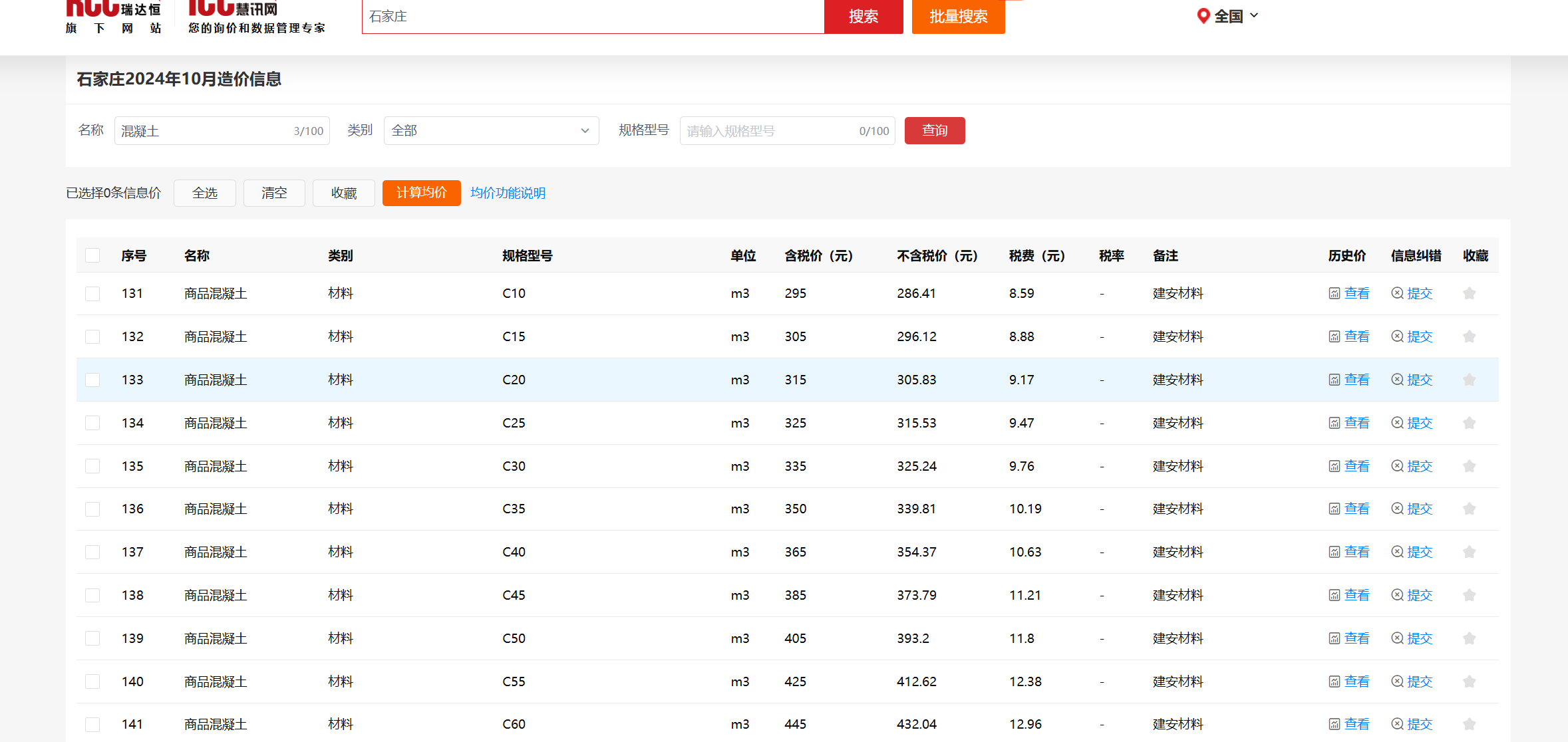Click 查看 history link for row 136
The height and width of the screenshot is (742, 1568).
[1356, 509]
